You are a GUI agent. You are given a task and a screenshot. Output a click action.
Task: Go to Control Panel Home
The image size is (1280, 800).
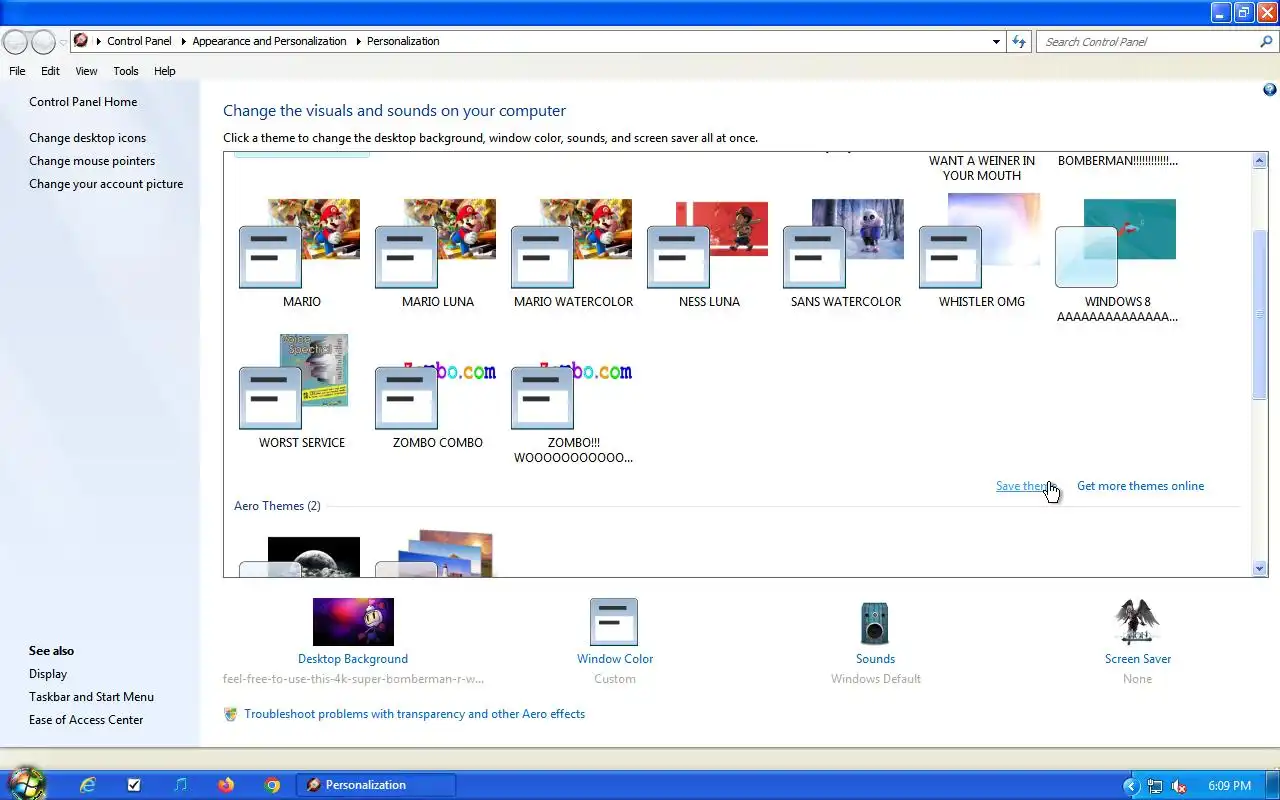click(x=83, y=102)
